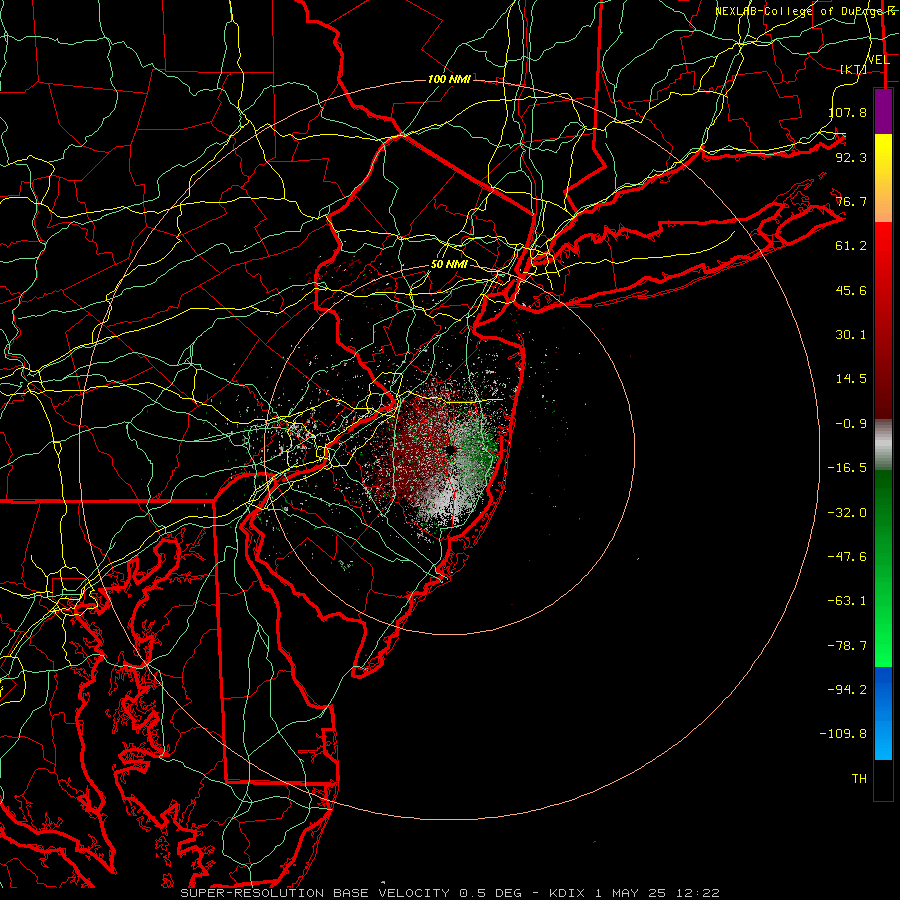Click the -63.1 legend value

tap(848, 601)
